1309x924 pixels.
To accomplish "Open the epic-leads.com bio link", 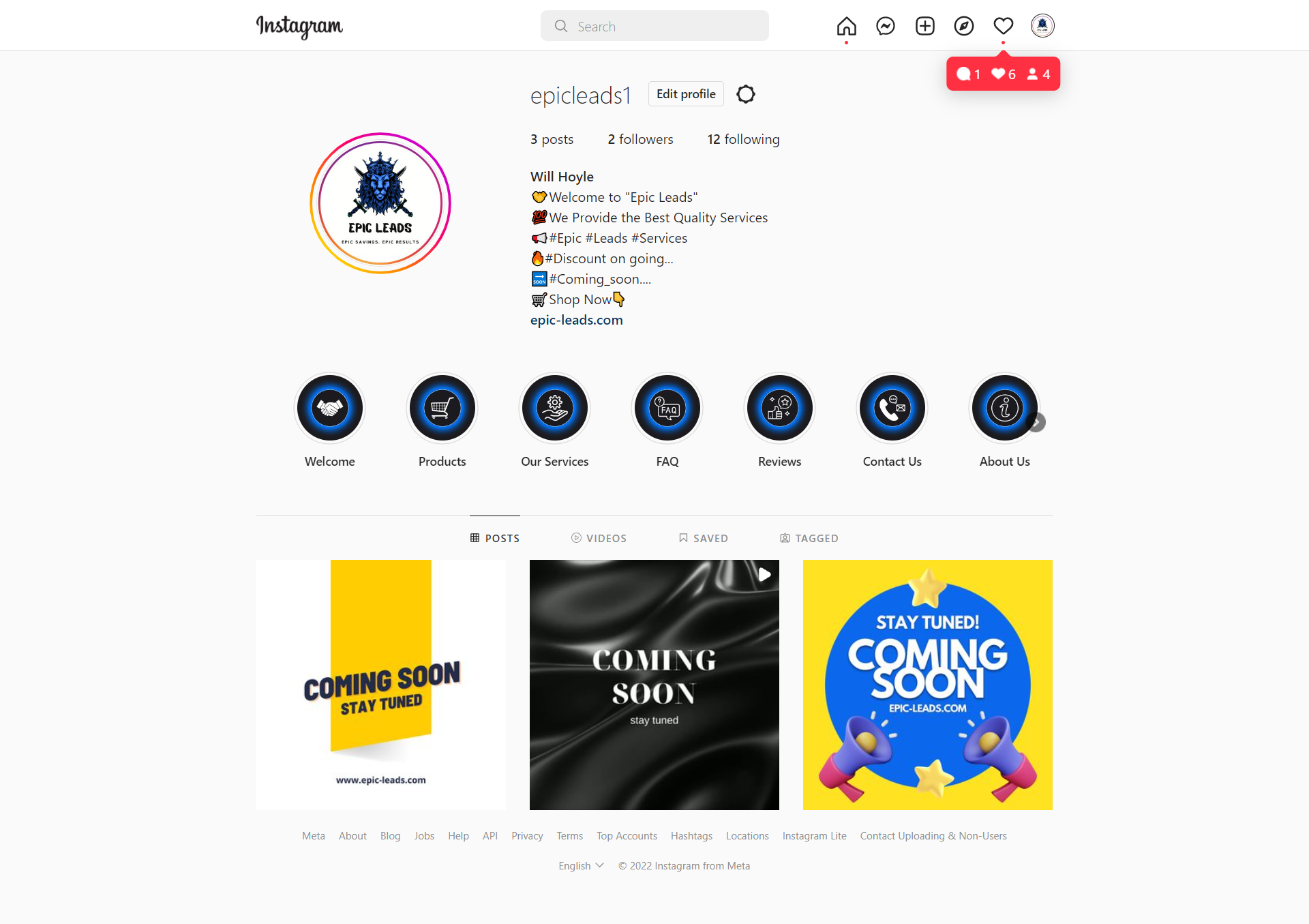I will 577,320.
